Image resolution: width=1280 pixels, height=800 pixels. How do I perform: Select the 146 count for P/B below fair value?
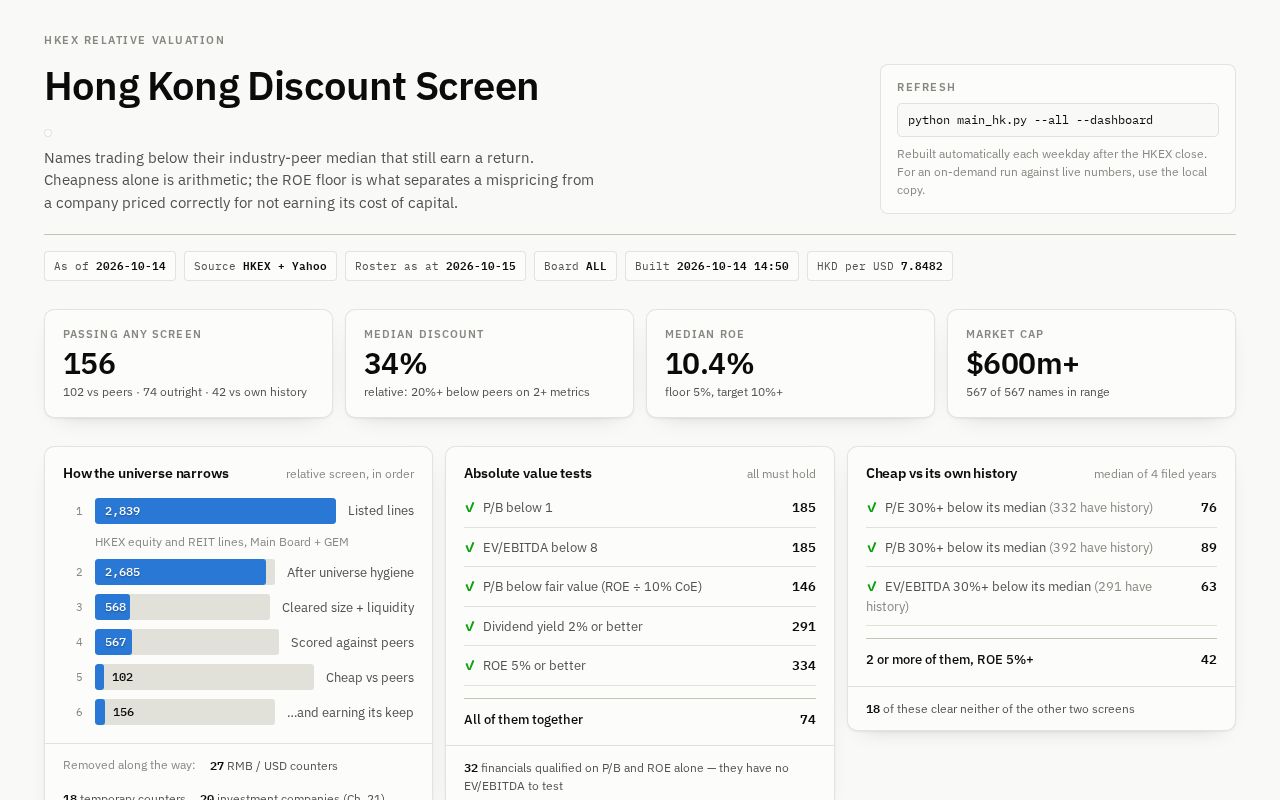(x=804, y=587)
